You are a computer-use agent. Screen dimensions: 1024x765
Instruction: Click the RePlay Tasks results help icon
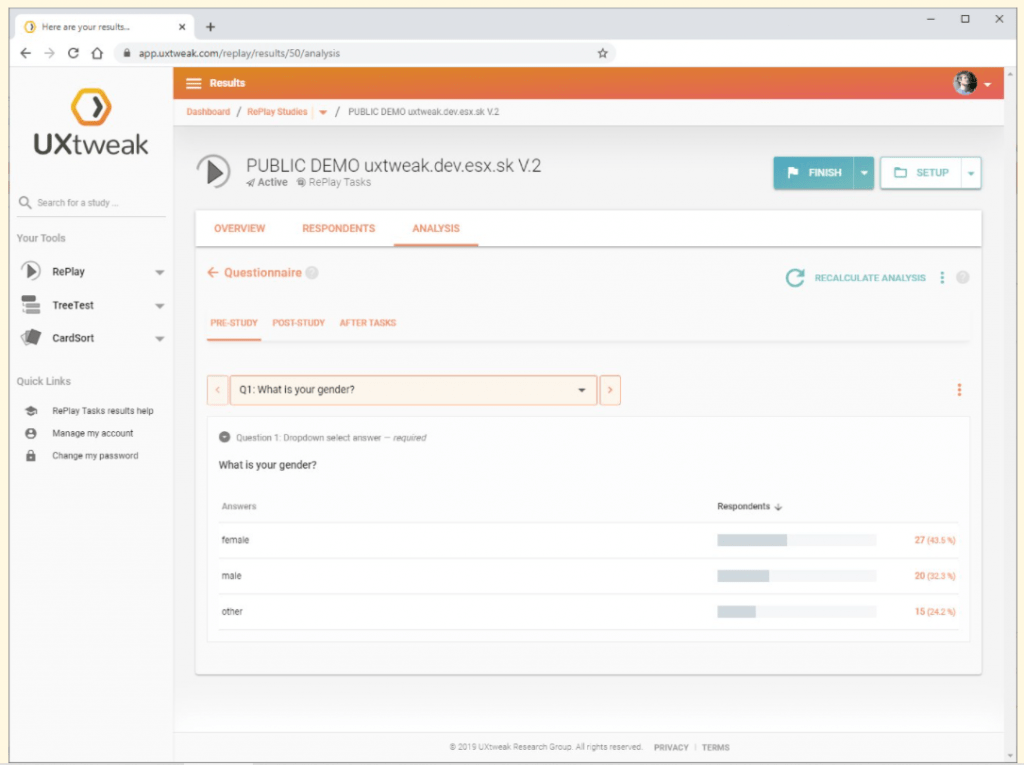[31, 410]
